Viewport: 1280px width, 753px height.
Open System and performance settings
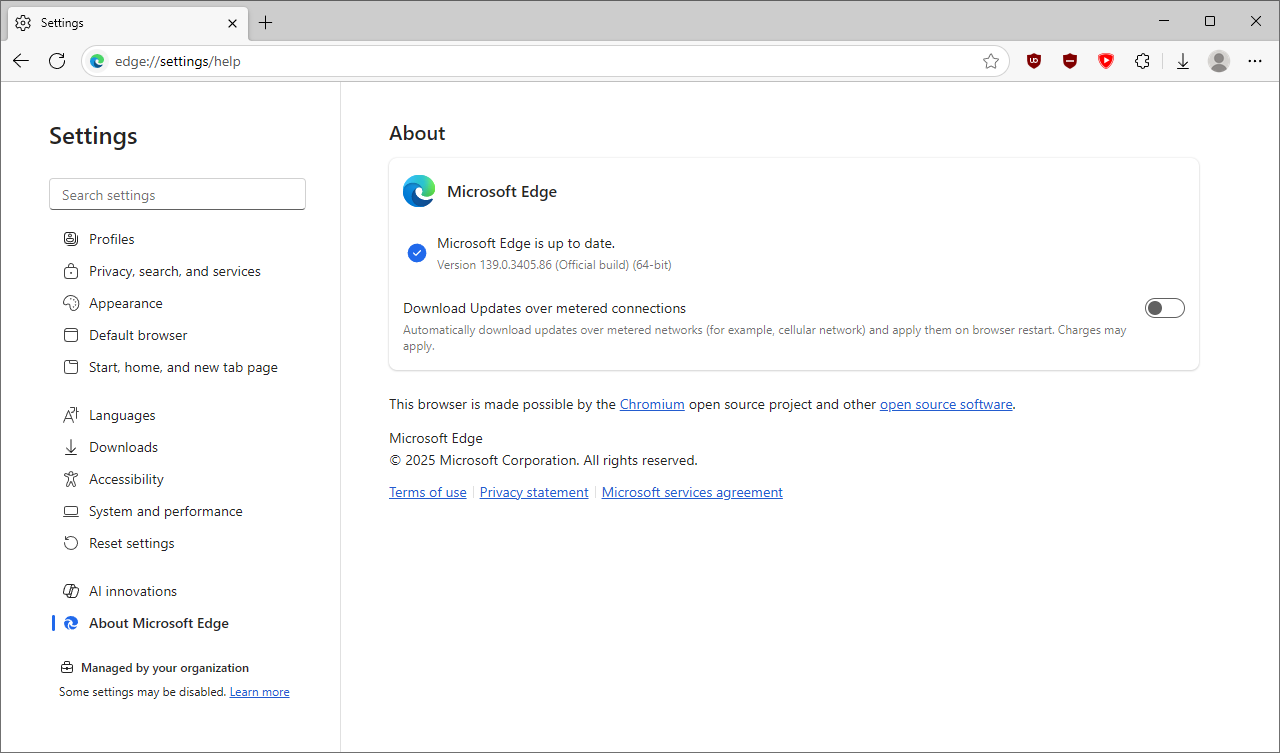165,511
